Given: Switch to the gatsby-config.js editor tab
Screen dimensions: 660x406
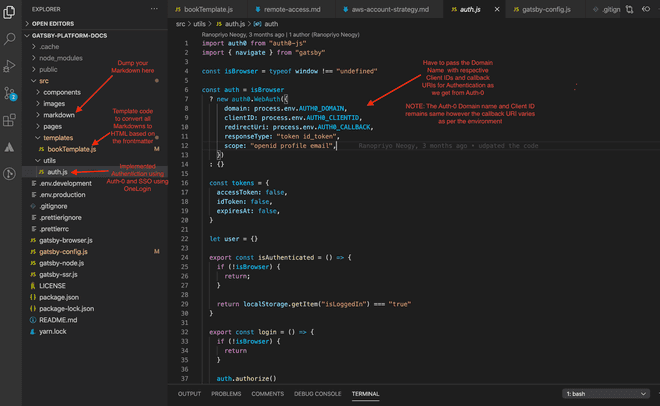Looking at the screenshot, I should [x=546, y=9].
